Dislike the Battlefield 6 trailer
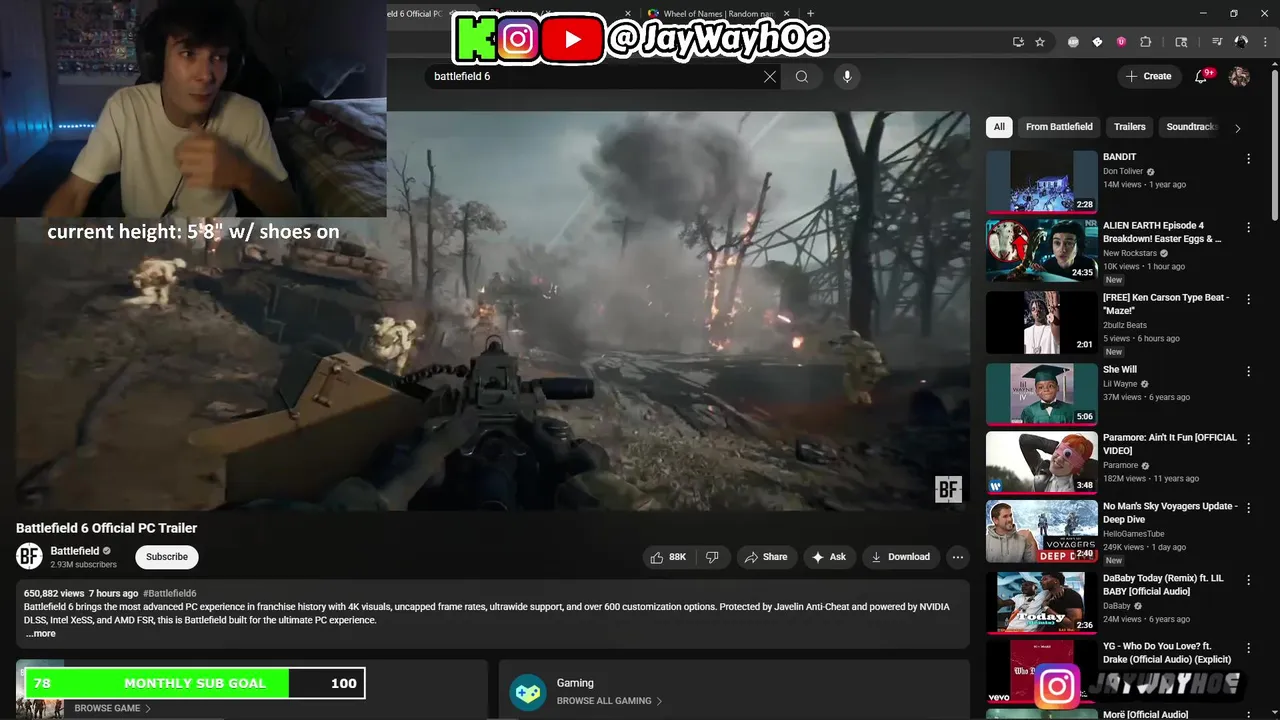 [x=712, y=557]
